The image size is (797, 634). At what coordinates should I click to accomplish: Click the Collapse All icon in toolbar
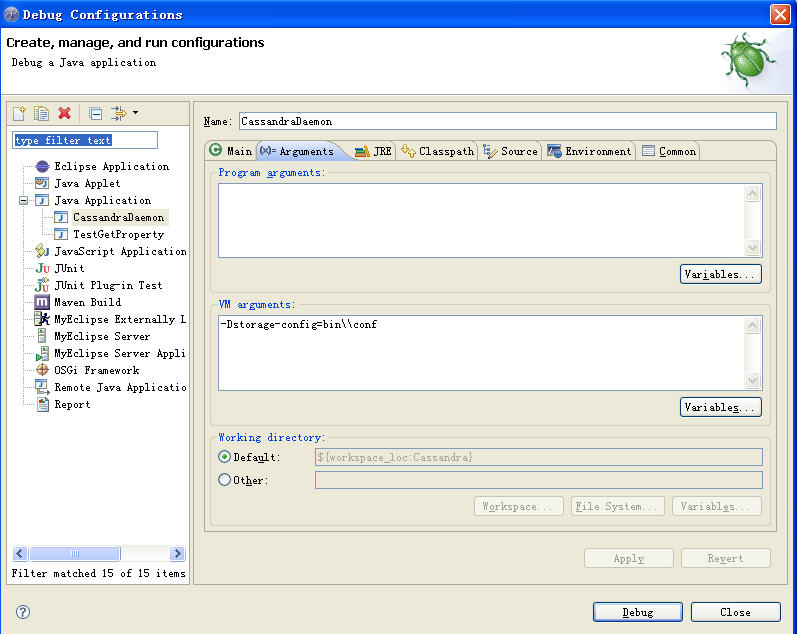click(x=95, y=114)
